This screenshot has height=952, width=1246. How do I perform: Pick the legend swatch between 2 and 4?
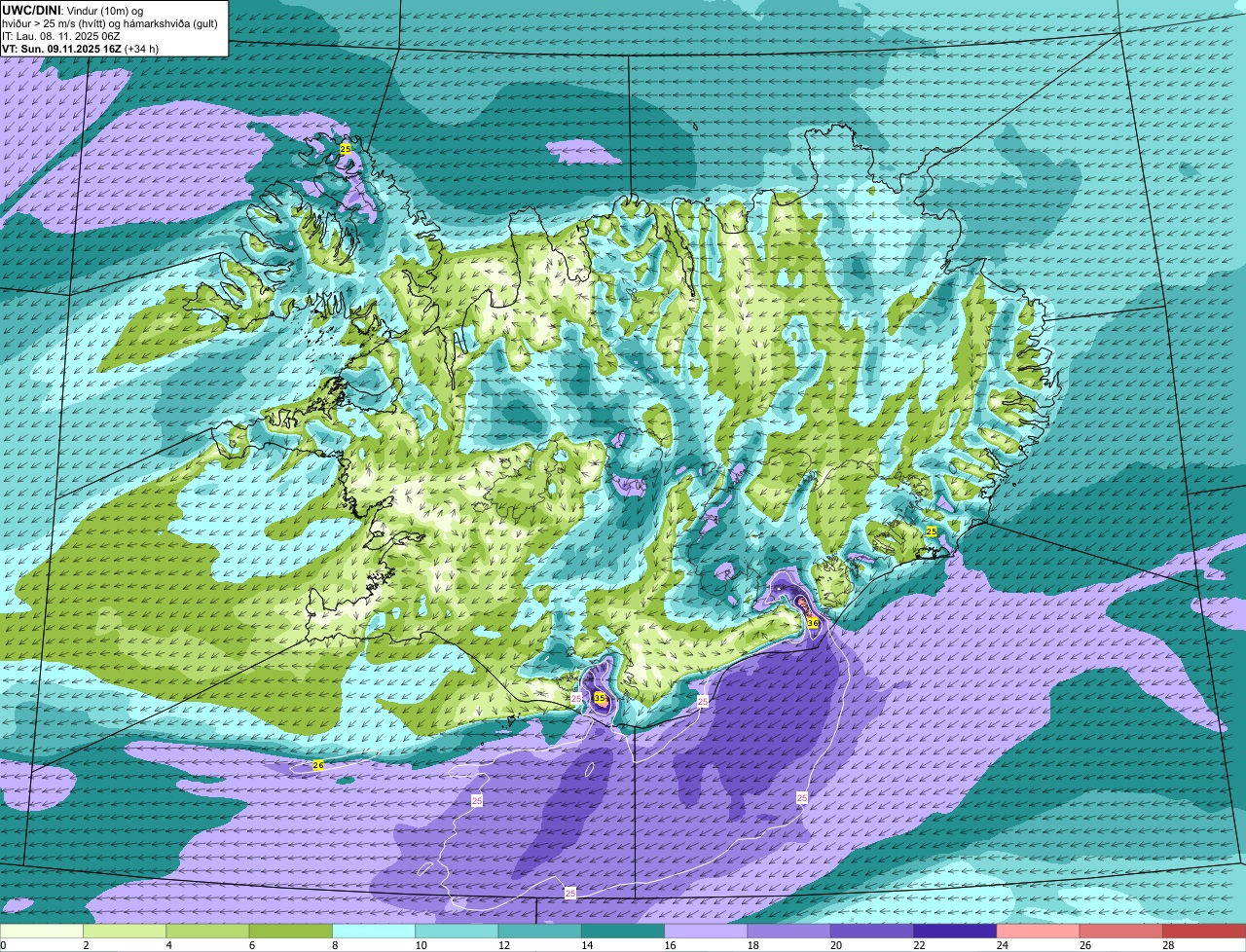[125, 932]
